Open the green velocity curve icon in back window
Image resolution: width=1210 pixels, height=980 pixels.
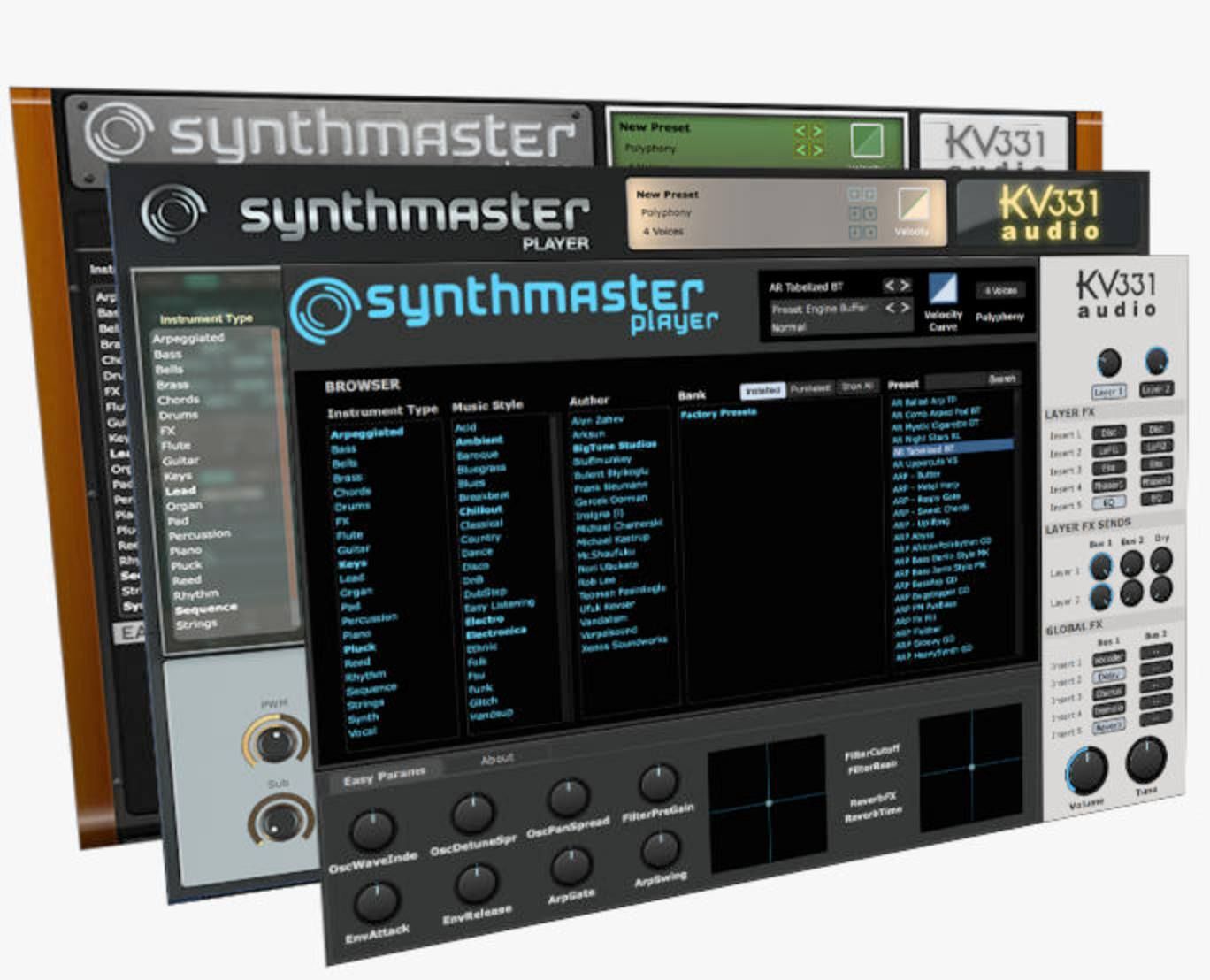click(x=867, y=140)
